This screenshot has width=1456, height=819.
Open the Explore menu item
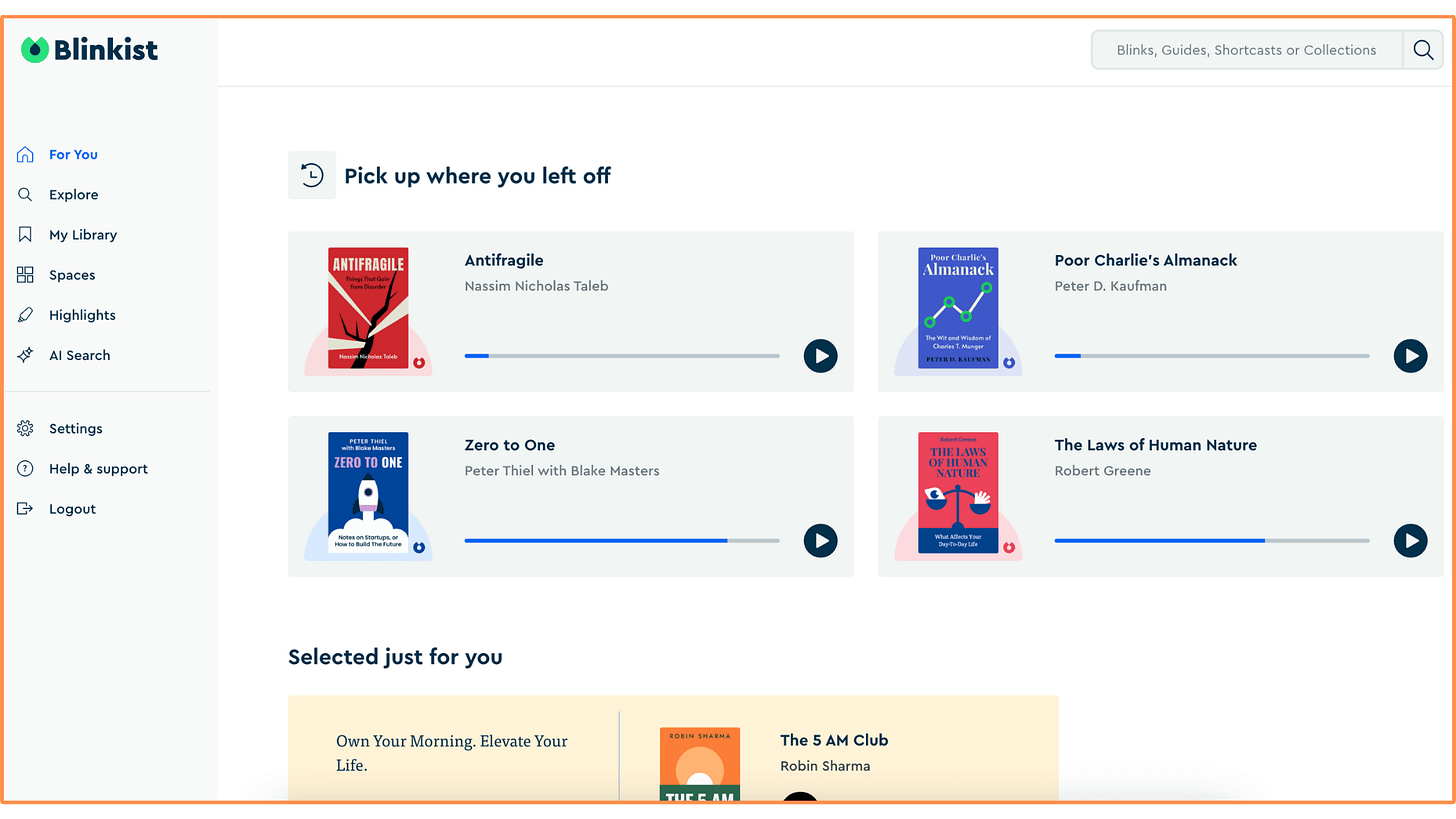click(73, 194)
